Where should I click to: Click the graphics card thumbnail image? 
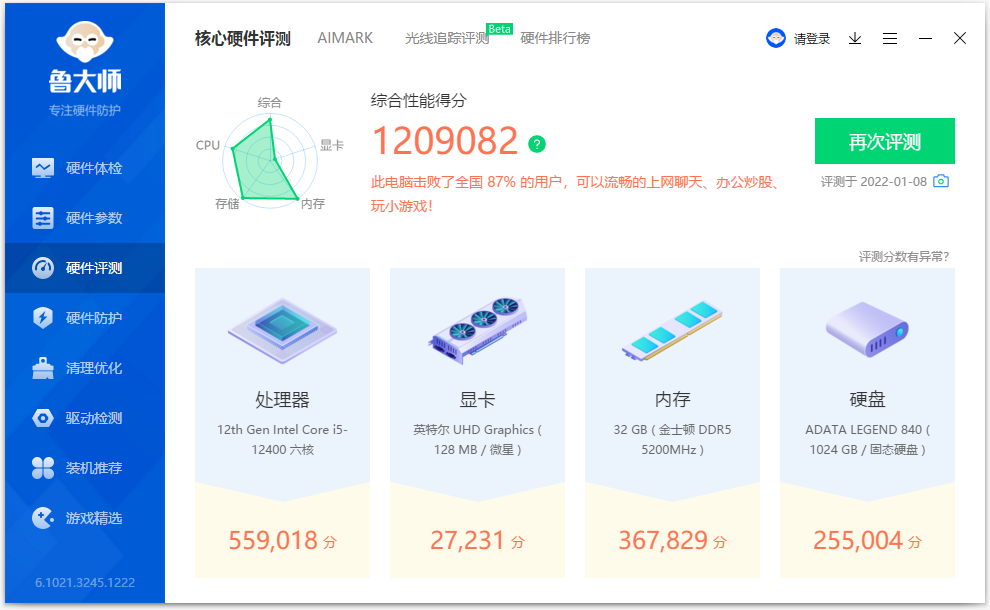coord(476,333)
